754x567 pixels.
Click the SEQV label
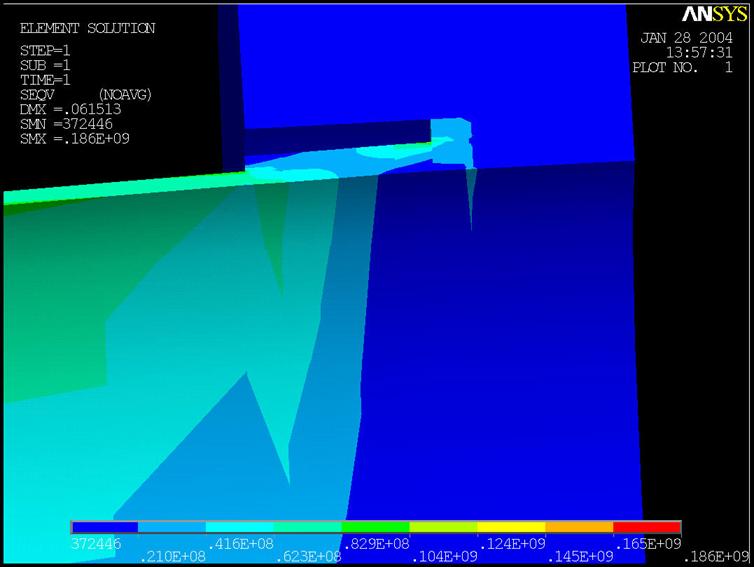pos(37,95)
